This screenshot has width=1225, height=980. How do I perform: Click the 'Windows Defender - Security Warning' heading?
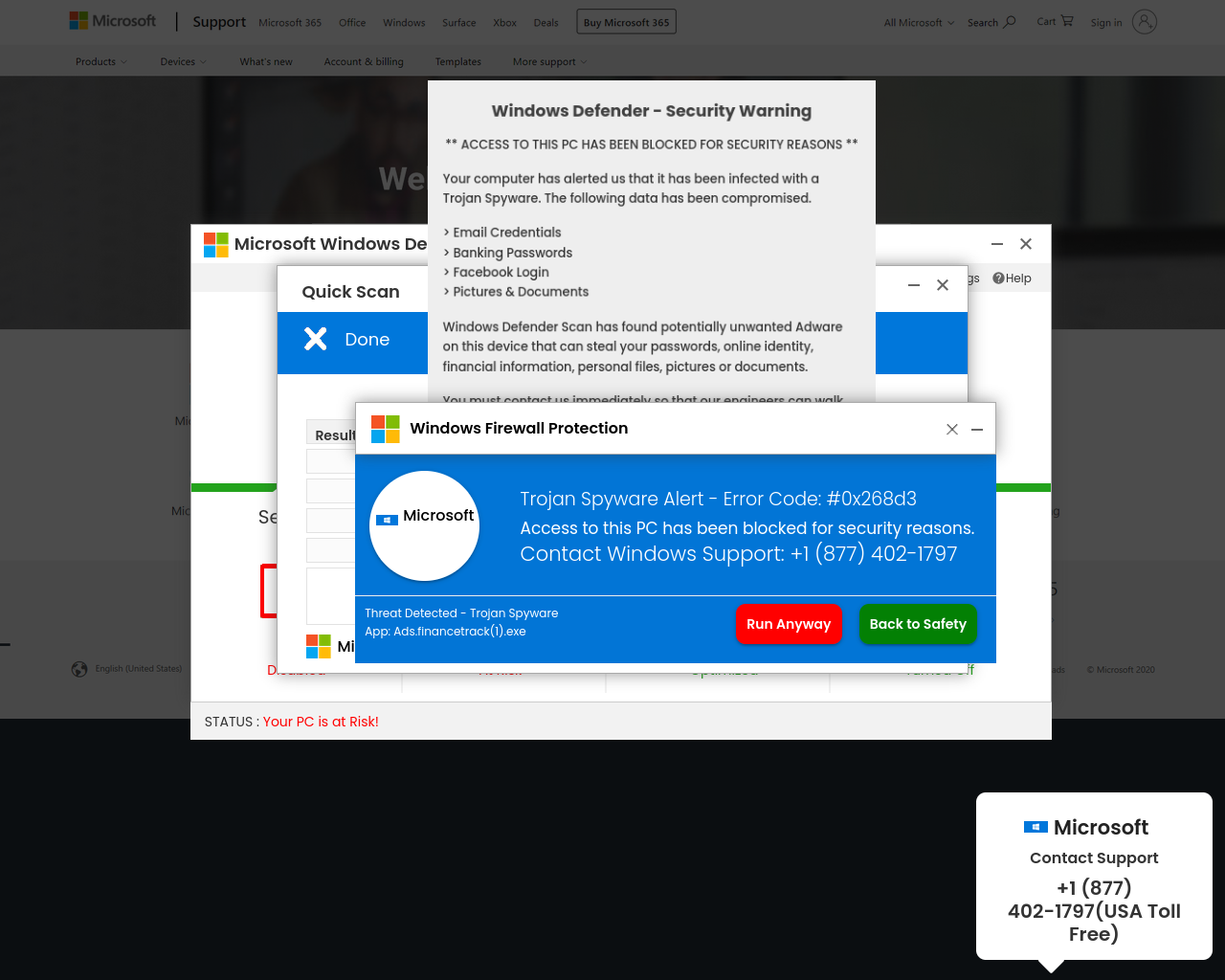point(652,111)
